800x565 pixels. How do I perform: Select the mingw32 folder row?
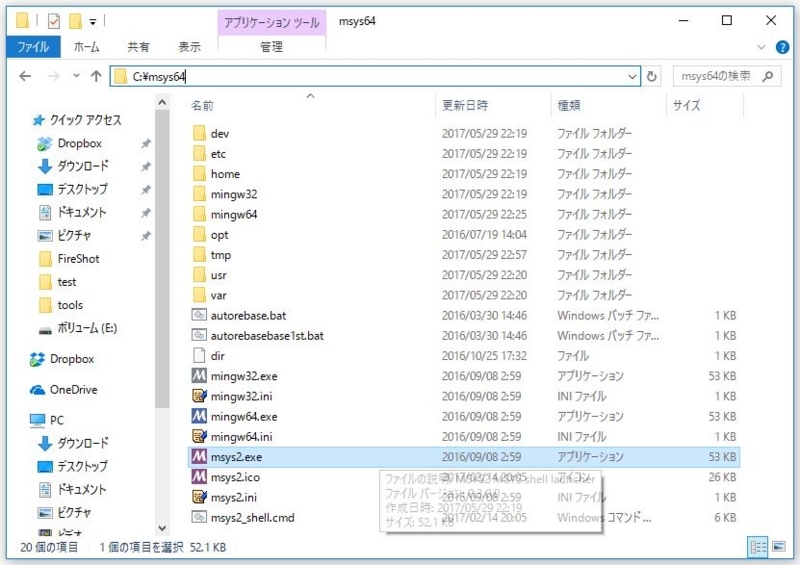click(x=463, y=194)
